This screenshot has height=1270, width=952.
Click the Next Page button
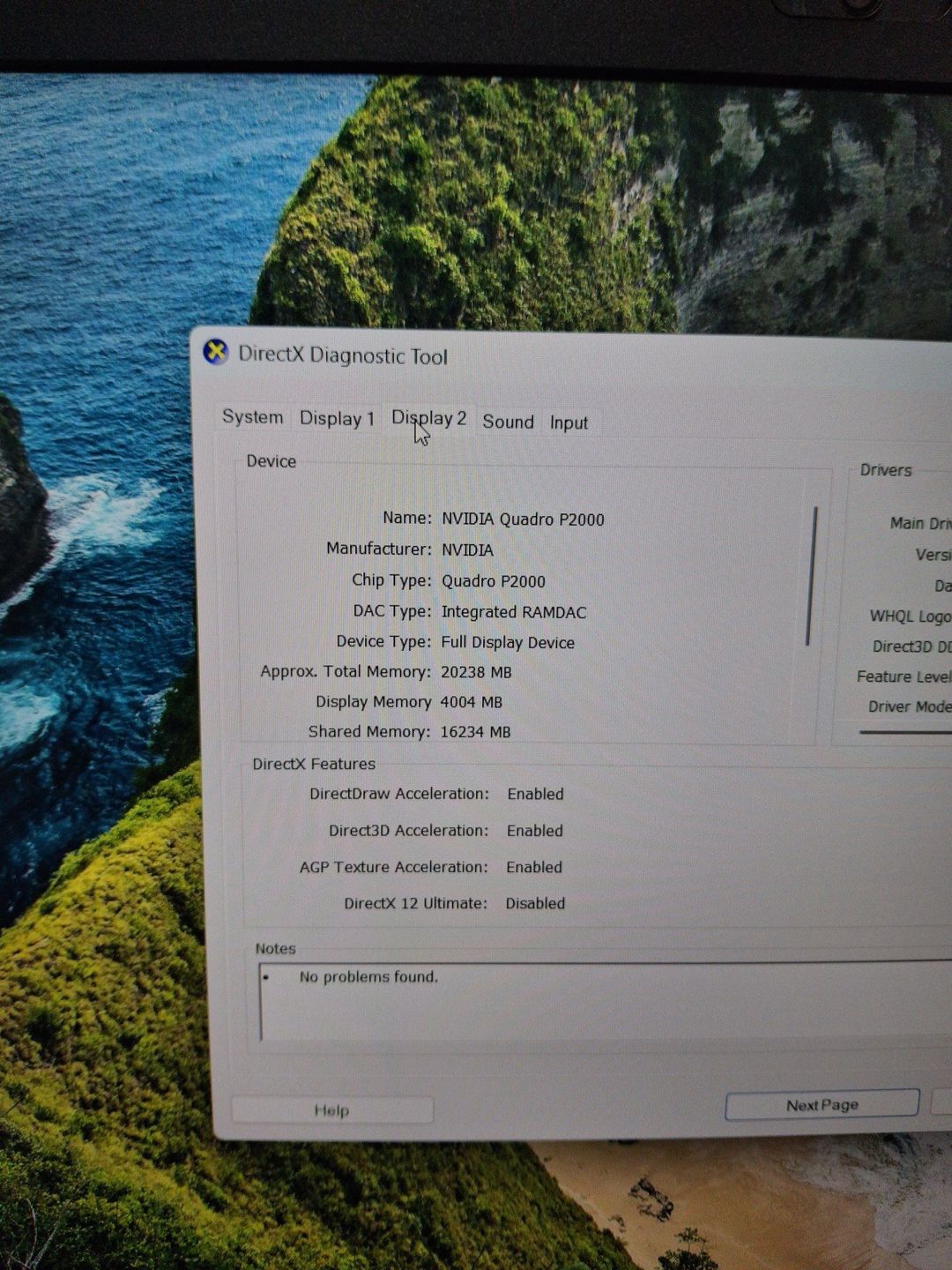pyautogui.click(x=822, y=1104)
